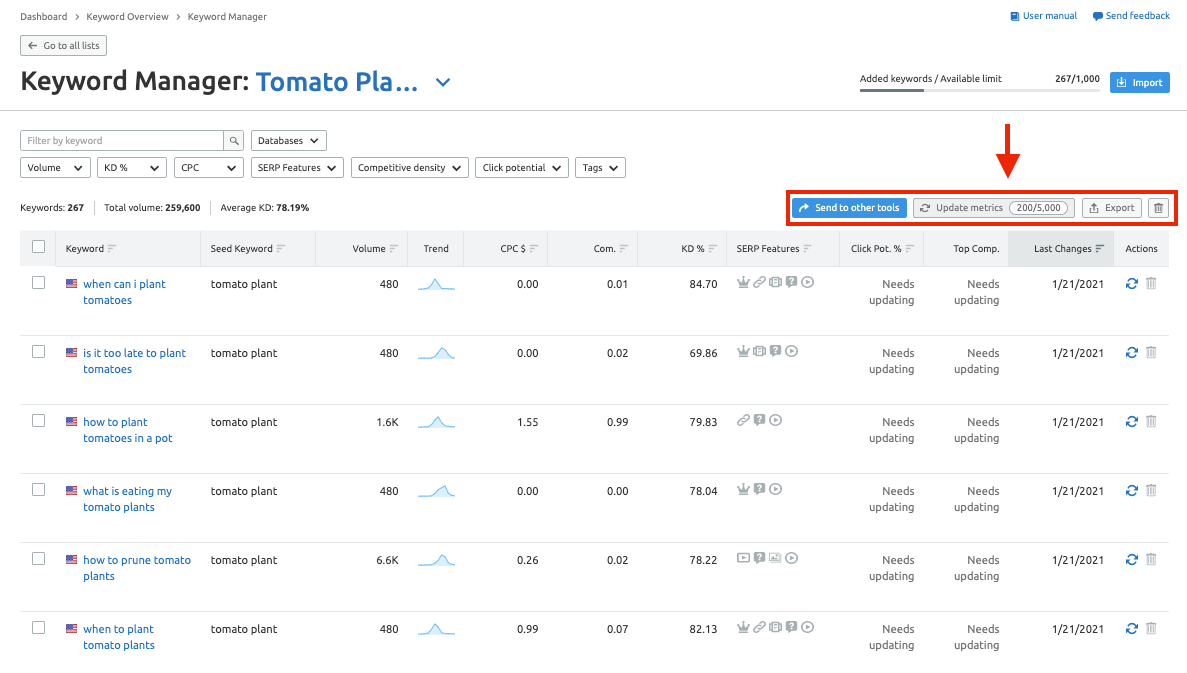Click the trash icon for 'what is eating my tomato plants'
Screen dimensions: 1187x673
[x=1151, y=491]
